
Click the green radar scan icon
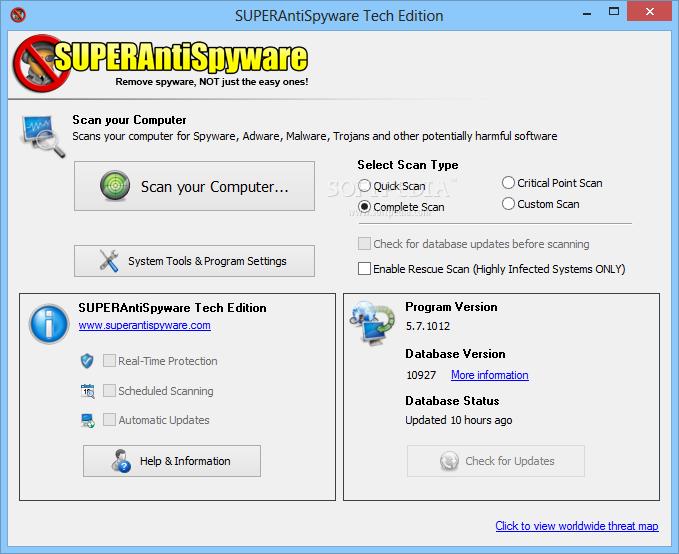click(115, 186)
